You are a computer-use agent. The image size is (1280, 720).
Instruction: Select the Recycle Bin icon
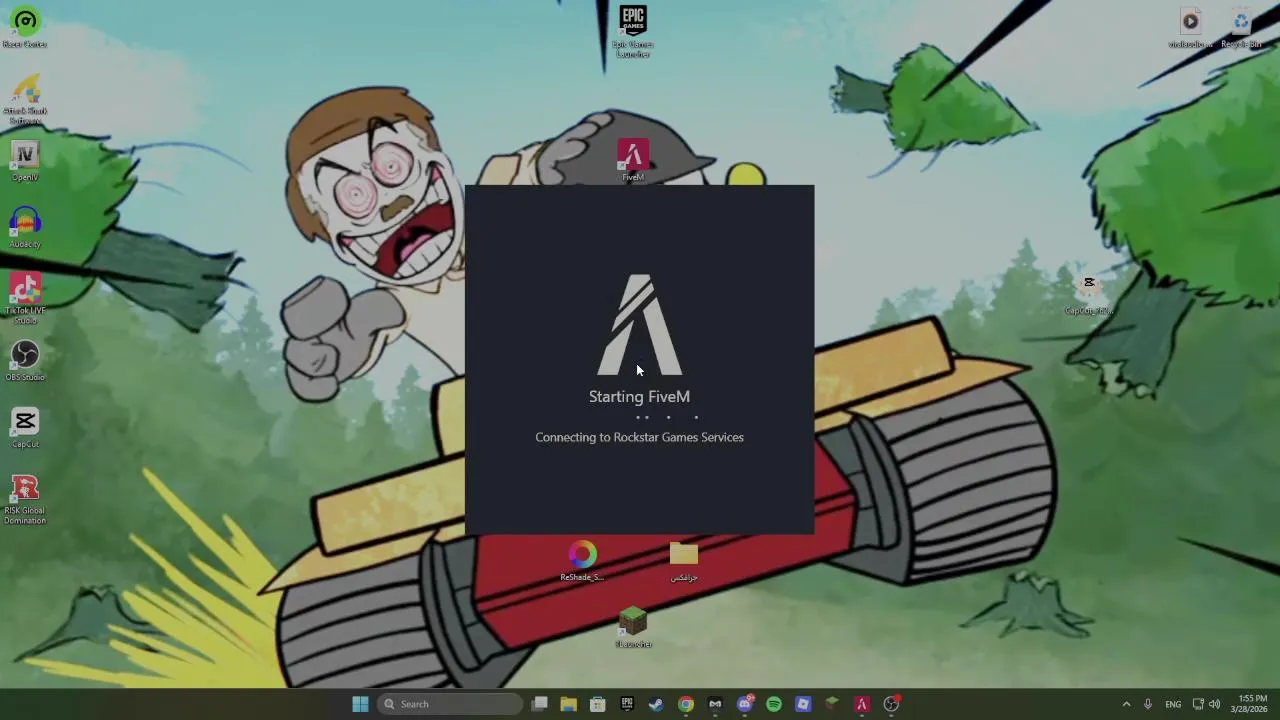pyautogui.click(x=1241, y=28)
